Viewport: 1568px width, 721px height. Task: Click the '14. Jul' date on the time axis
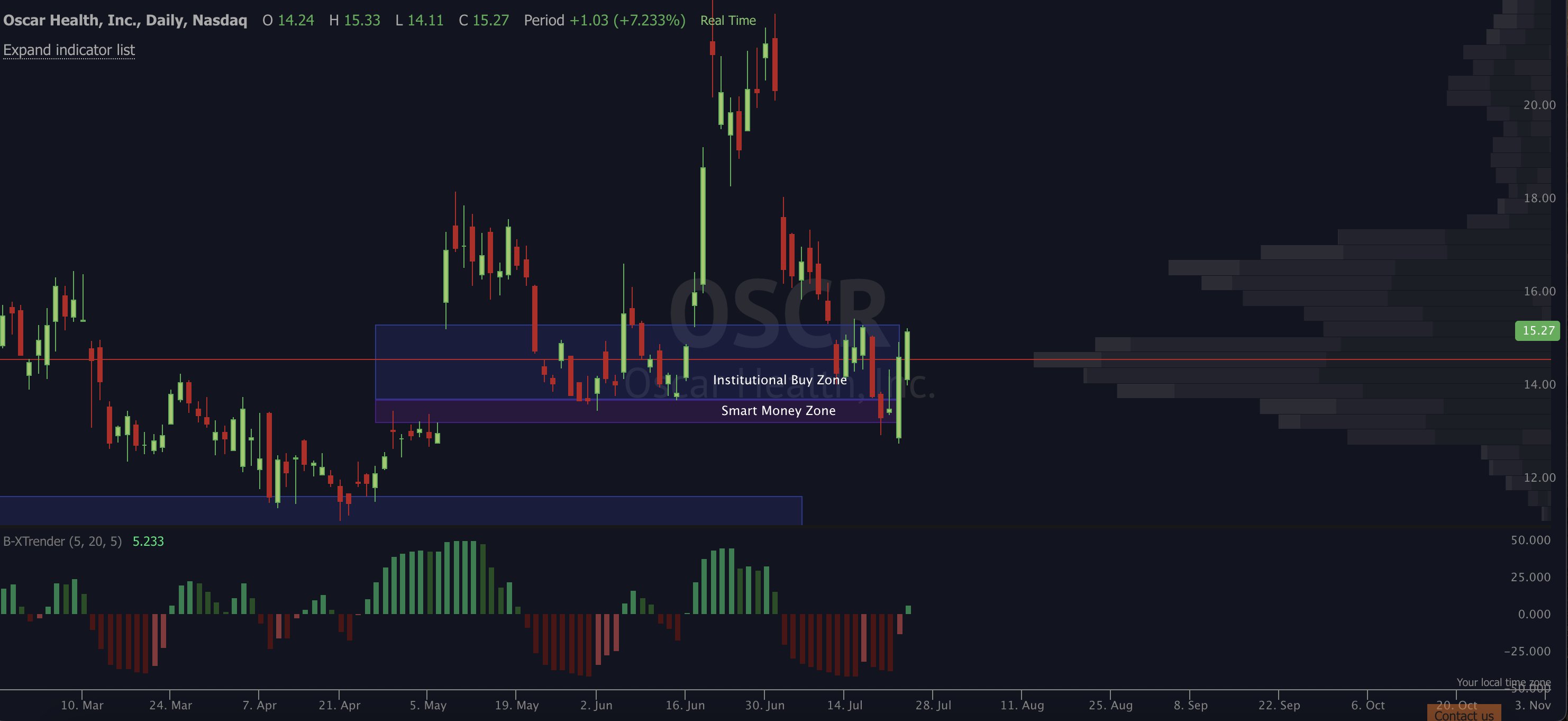pos(845,705)
